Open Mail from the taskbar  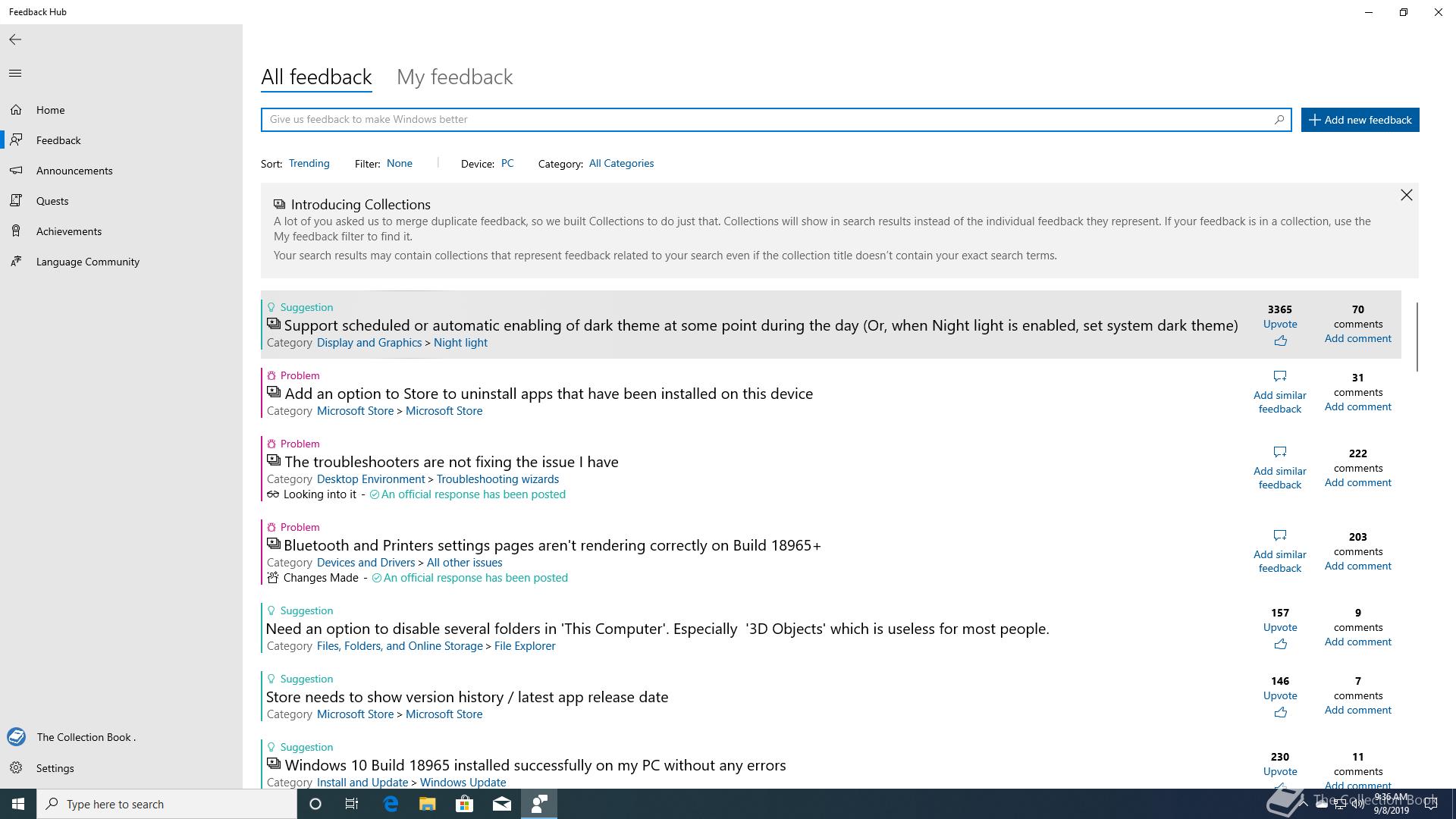pos(501,804)
